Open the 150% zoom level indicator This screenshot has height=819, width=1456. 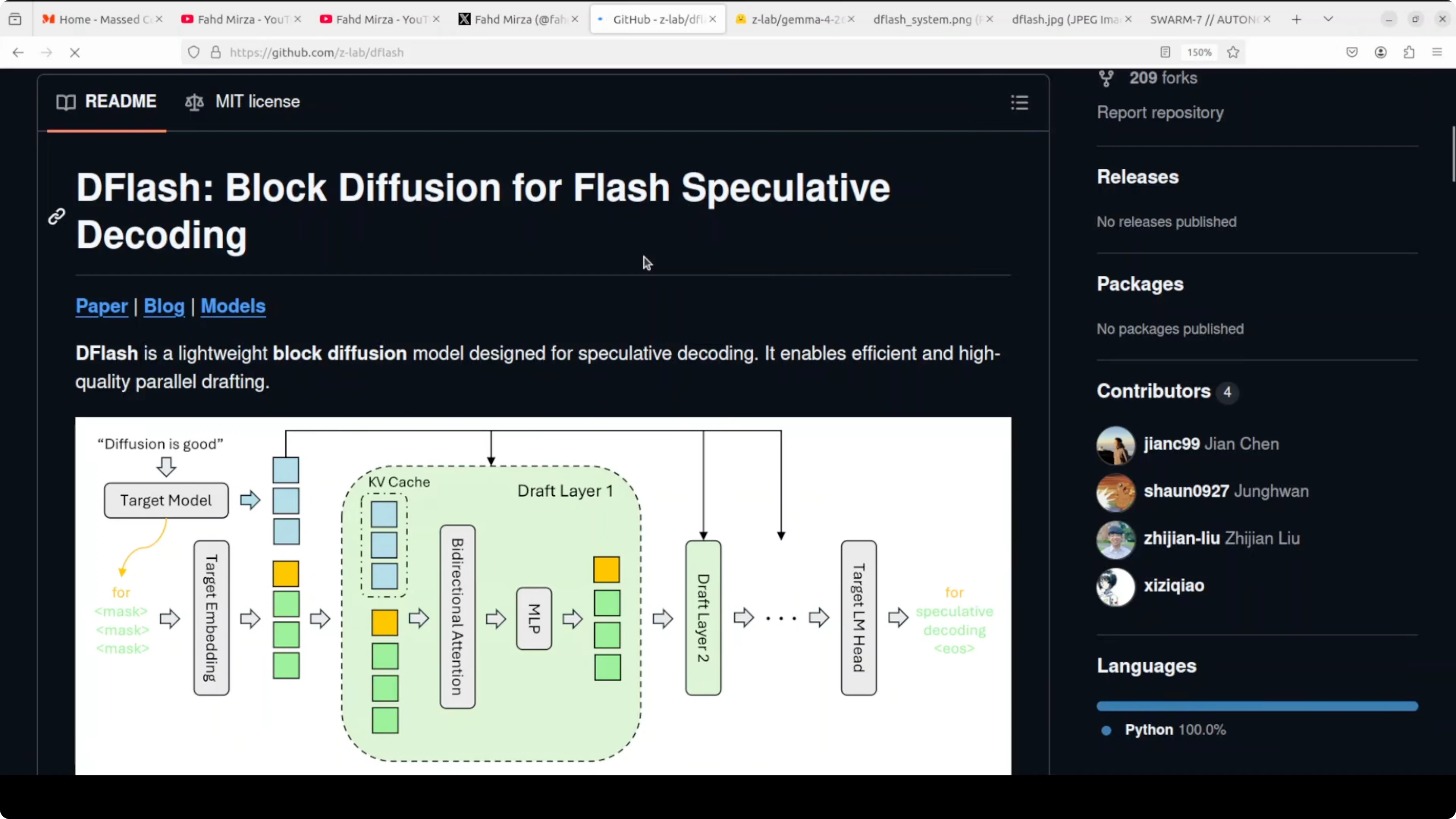[x=1199, y=53]
